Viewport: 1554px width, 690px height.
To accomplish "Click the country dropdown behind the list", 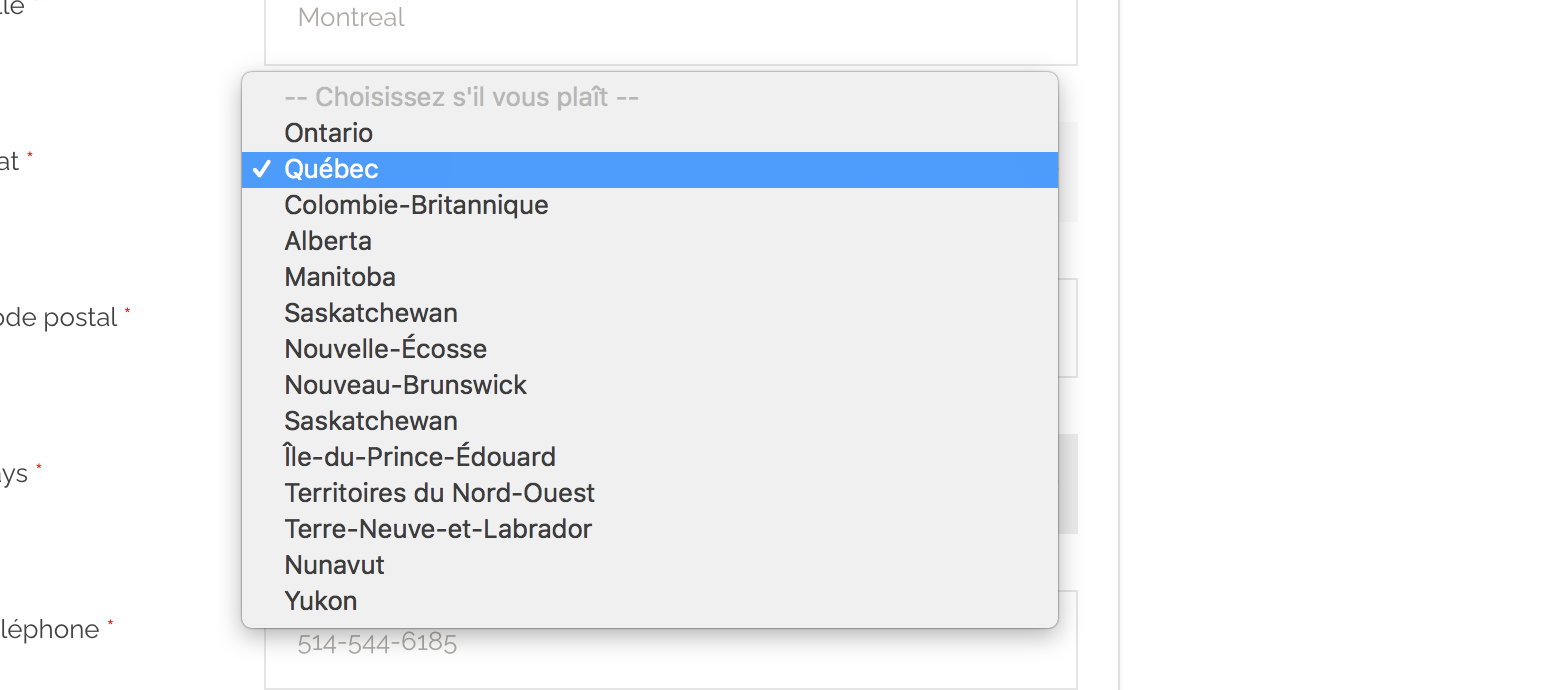I will point(1068,484).
